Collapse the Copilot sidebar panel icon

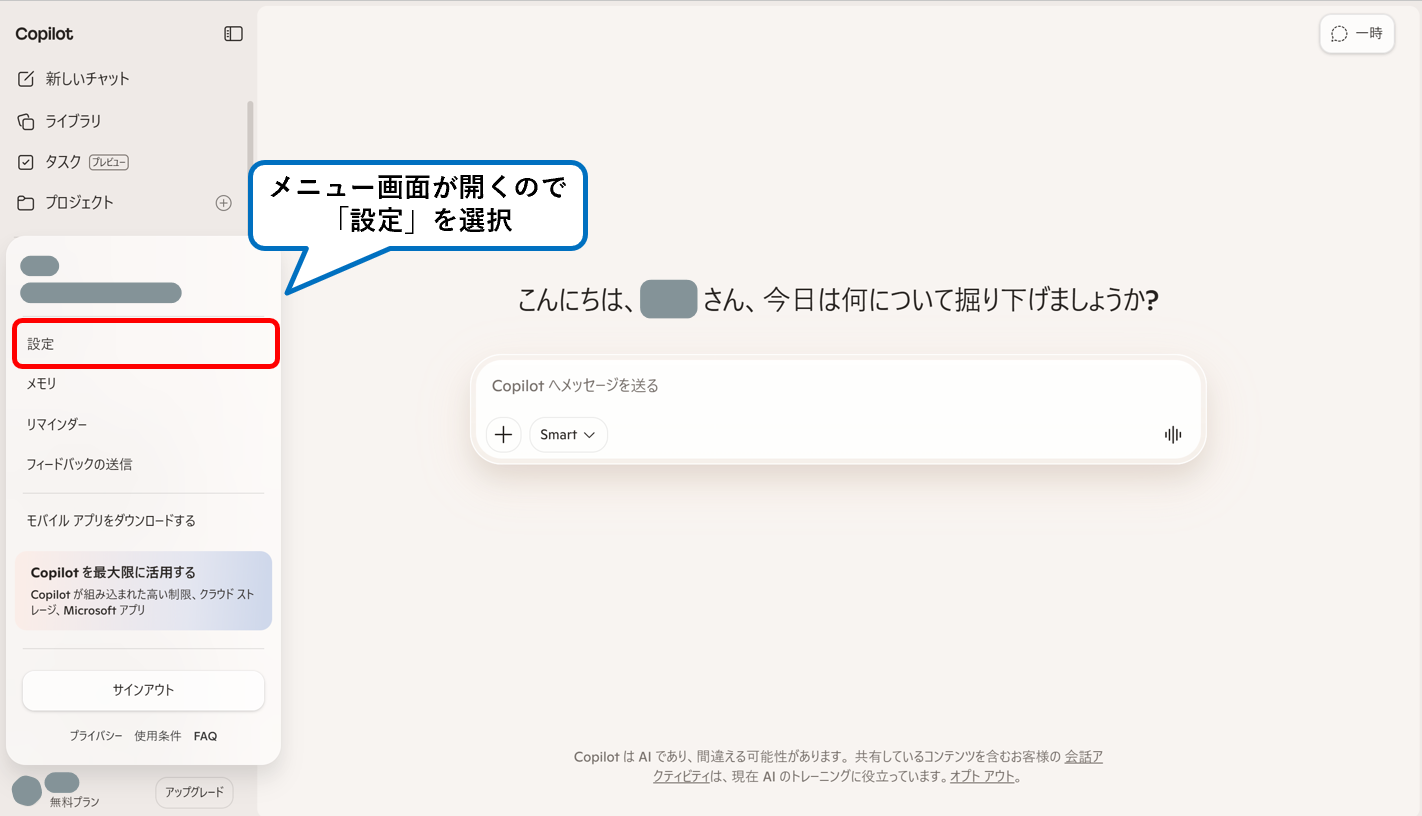coord(233,34)
